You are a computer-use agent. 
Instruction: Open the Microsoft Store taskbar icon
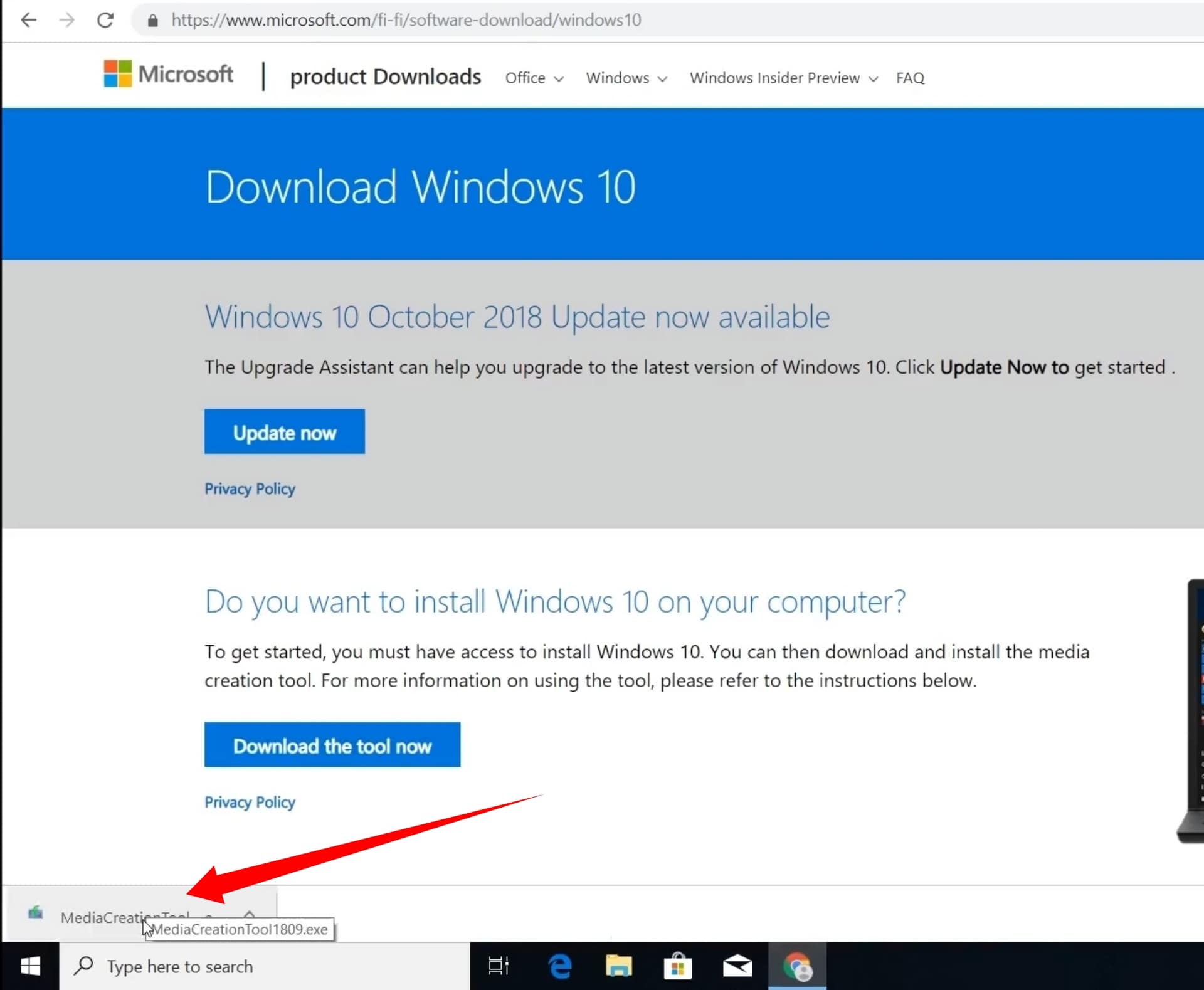(677, 966)
